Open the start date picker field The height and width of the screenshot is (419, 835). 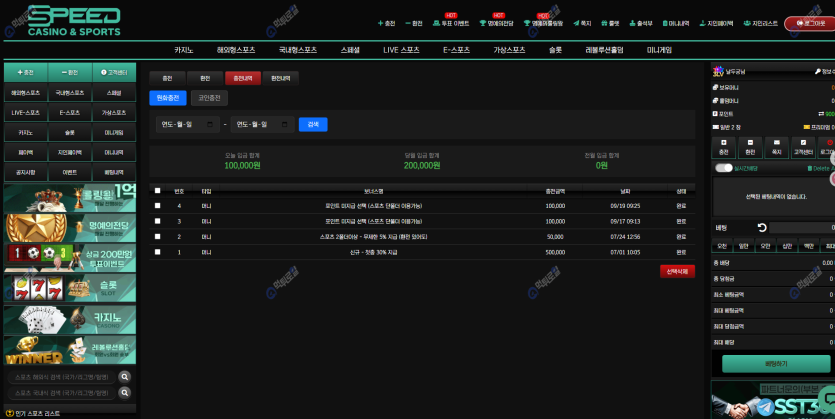click(x=187, y=124)
